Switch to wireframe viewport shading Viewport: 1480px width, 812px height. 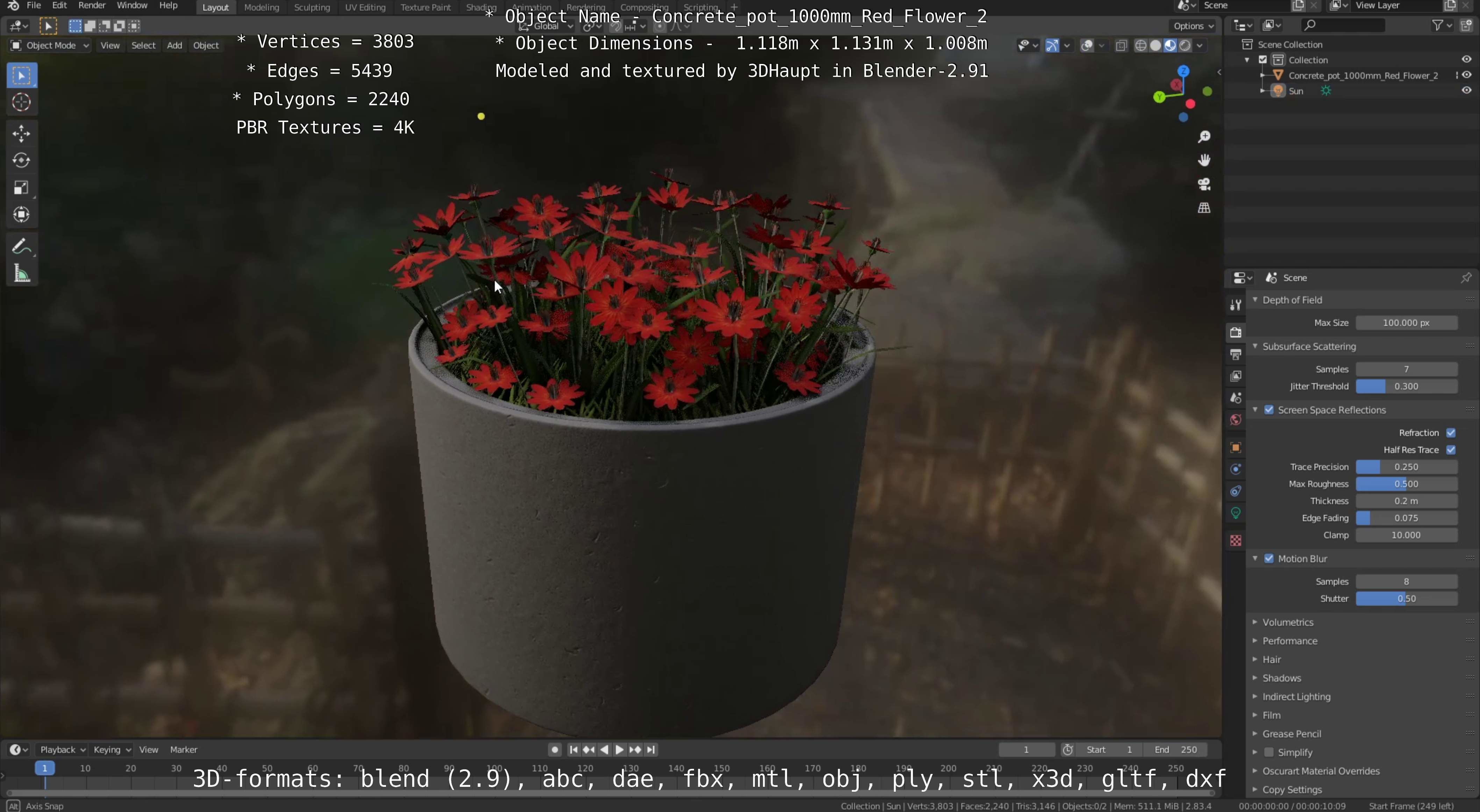click(x=1141, y=45)
